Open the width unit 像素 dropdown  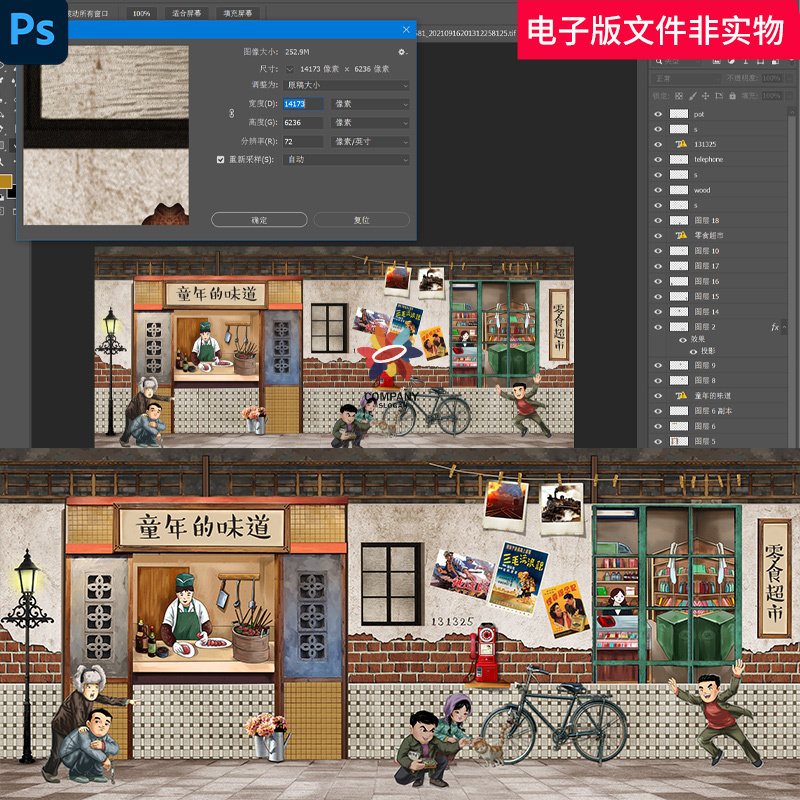370,104
